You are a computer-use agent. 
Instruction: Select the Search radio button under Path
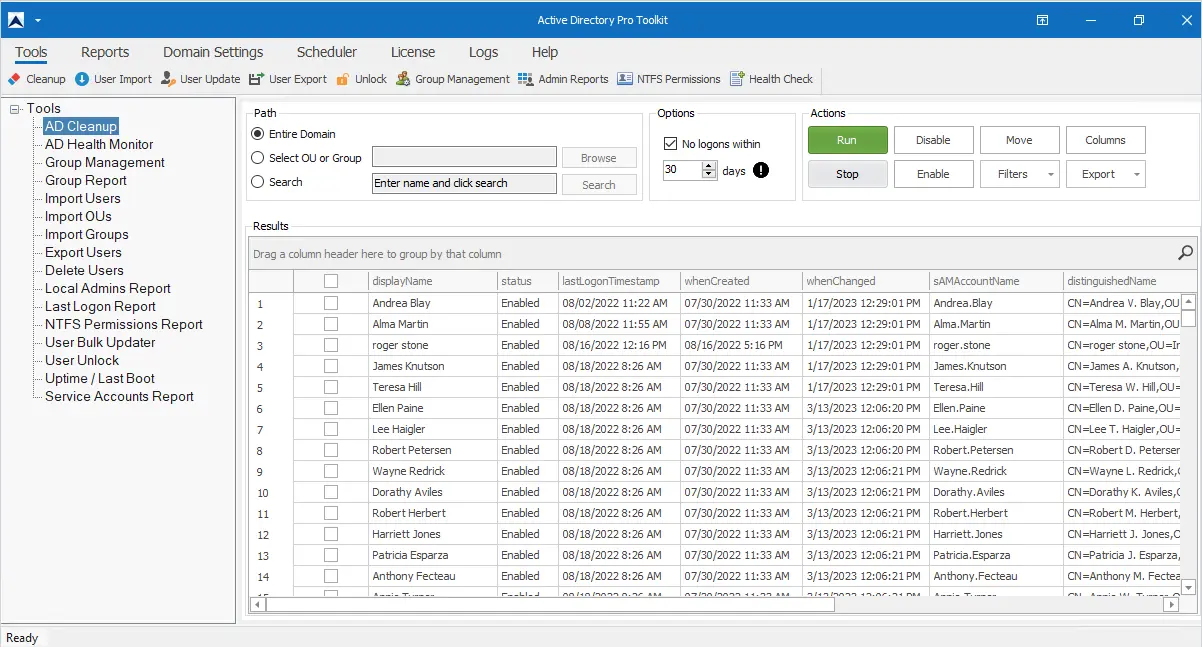pos(258,182)
